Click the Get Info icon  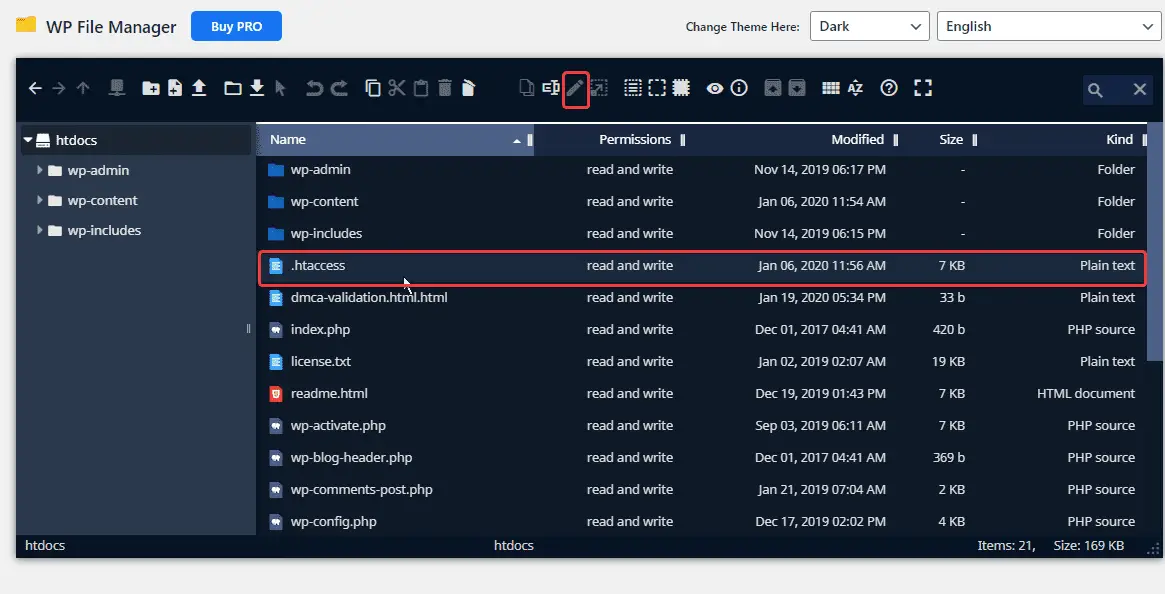739,88
